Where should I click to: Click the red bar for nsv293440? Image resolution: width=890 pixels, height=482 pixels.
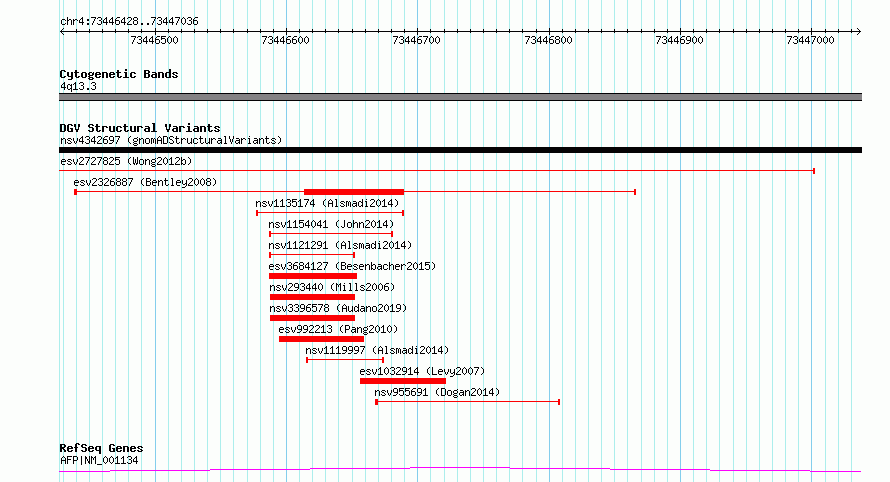[312, 297]
